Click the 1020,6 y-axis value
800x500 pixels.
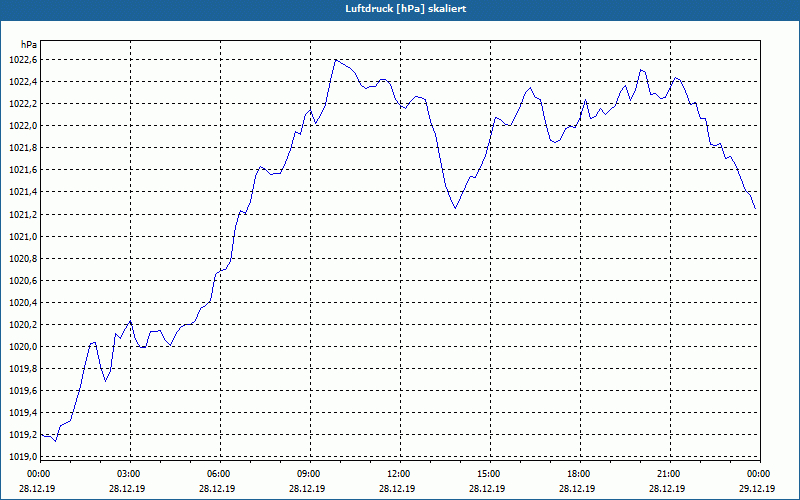pyautogui.click(x=22, y=281)
